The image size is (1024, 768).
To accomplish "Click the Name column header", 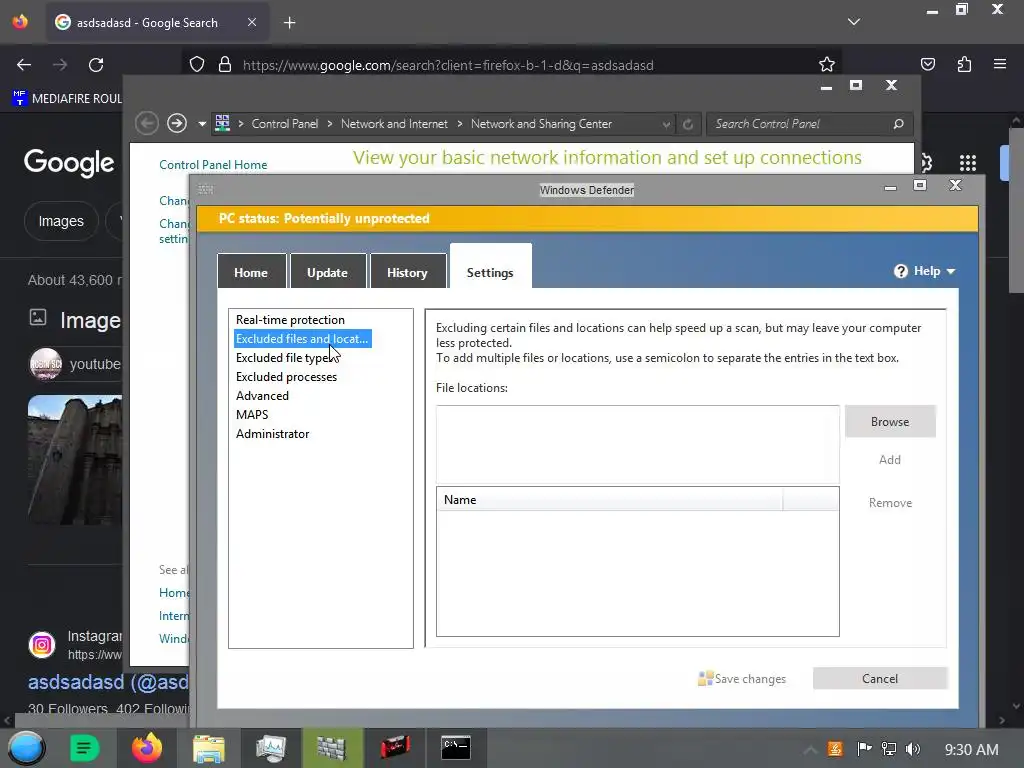I will (x=609, y=500).
